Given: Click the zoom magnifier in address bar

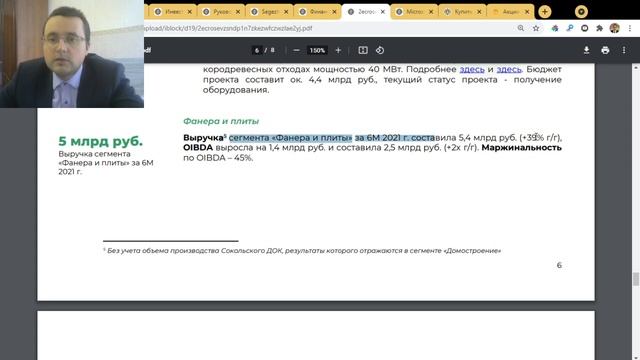Looking at the screenshot, I should 521,28.
